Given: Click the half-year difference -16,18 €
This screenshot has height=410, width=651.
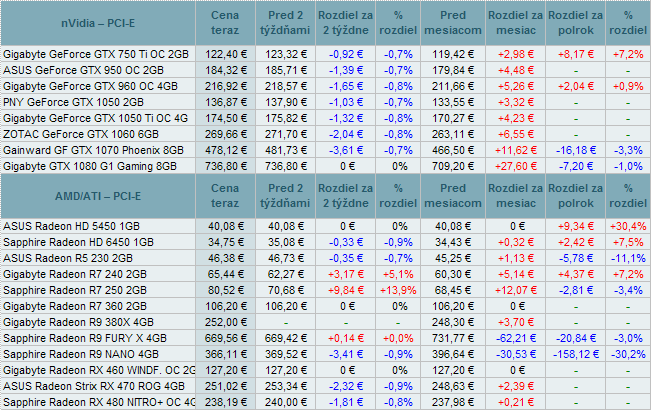Looking at the screenshot, I should 576,150.
